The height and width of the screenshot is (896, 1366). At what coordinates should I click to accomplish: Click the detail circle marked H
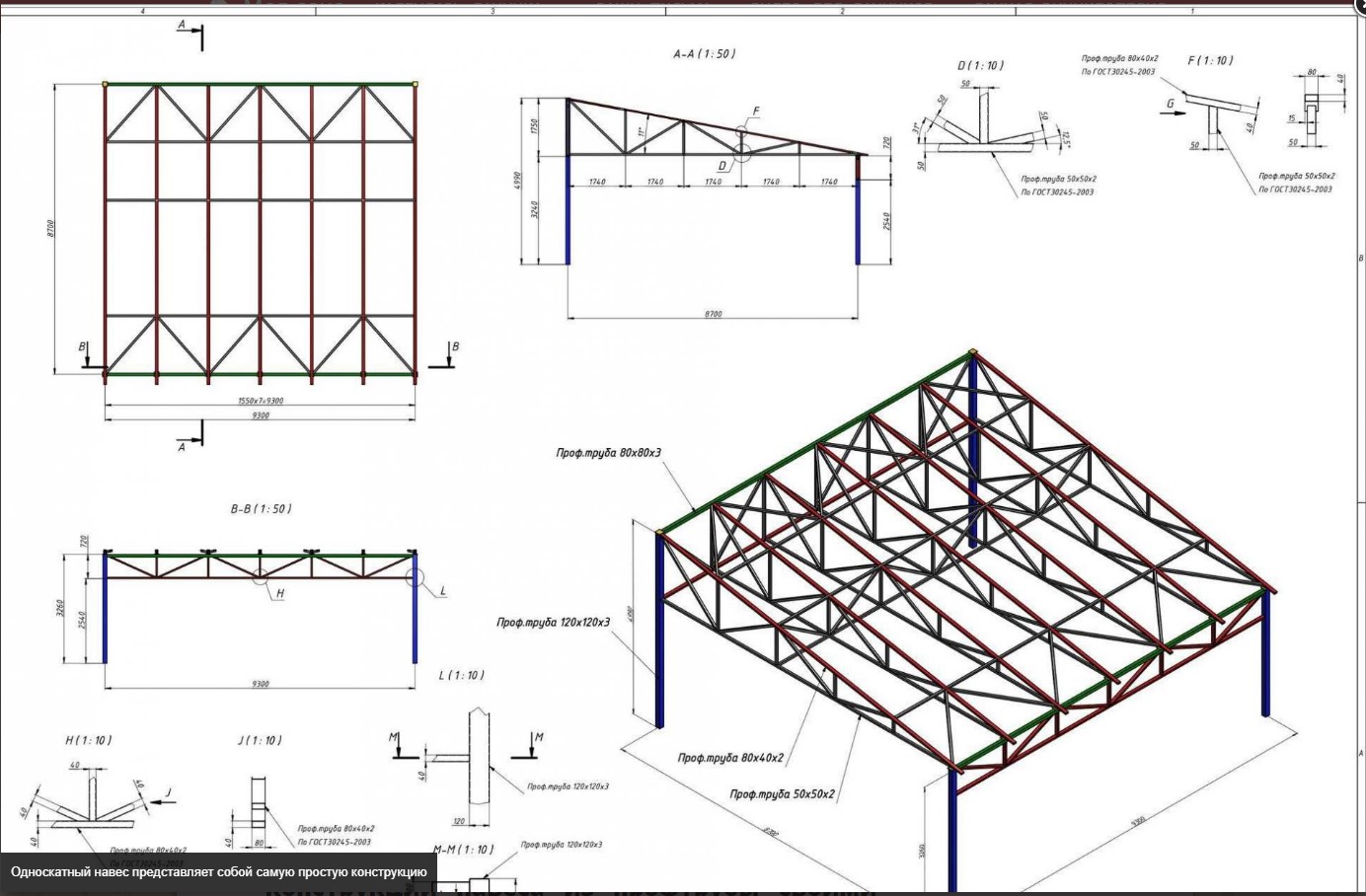pos(260,575)
